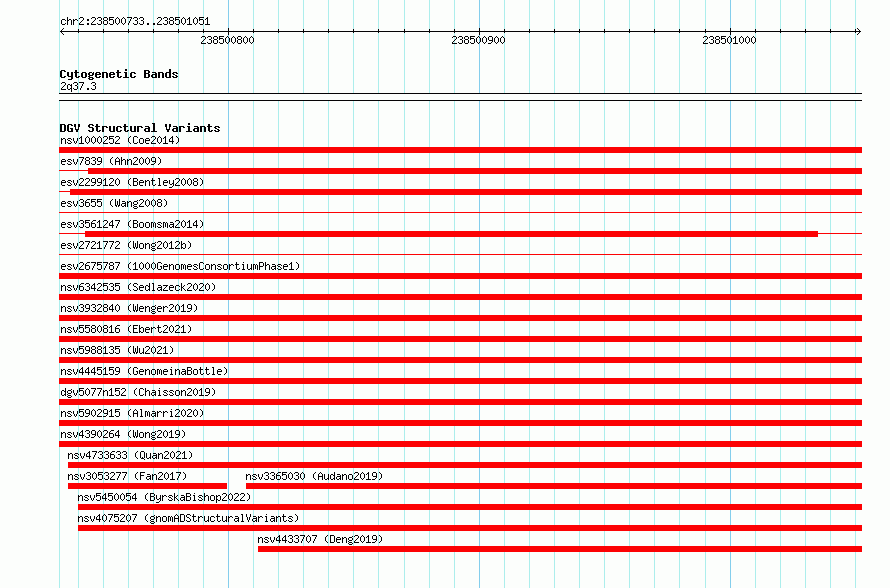Click the thick red bar of esv7839

click(475, 171)
